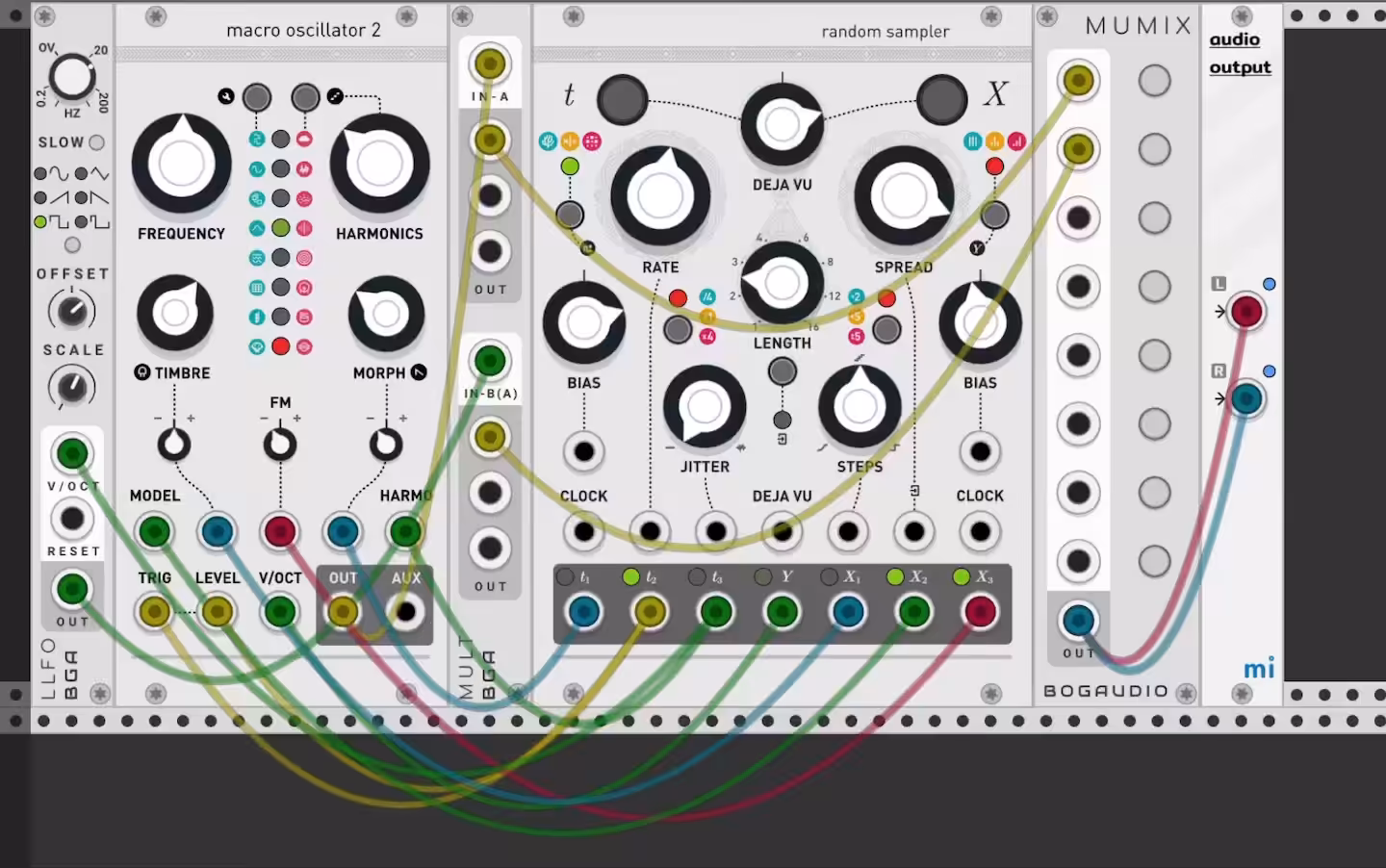Click the external mode button under LENGTH

click(783, 371)
